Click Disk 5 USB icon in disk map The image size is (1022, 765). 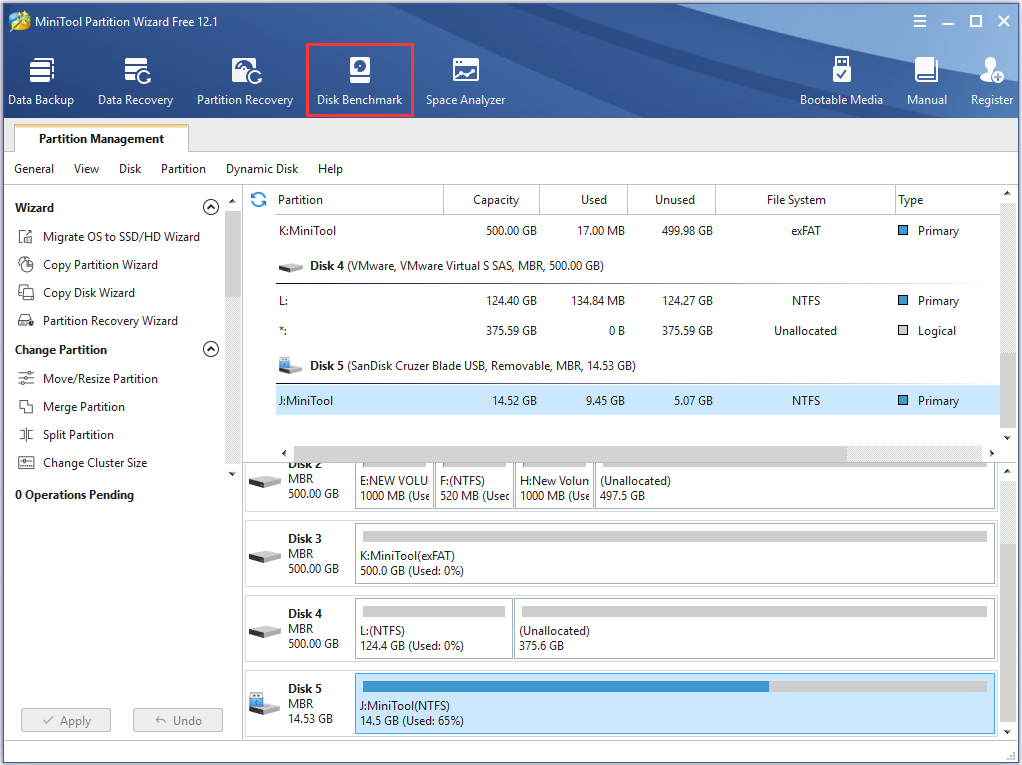[x=263, y=704]
